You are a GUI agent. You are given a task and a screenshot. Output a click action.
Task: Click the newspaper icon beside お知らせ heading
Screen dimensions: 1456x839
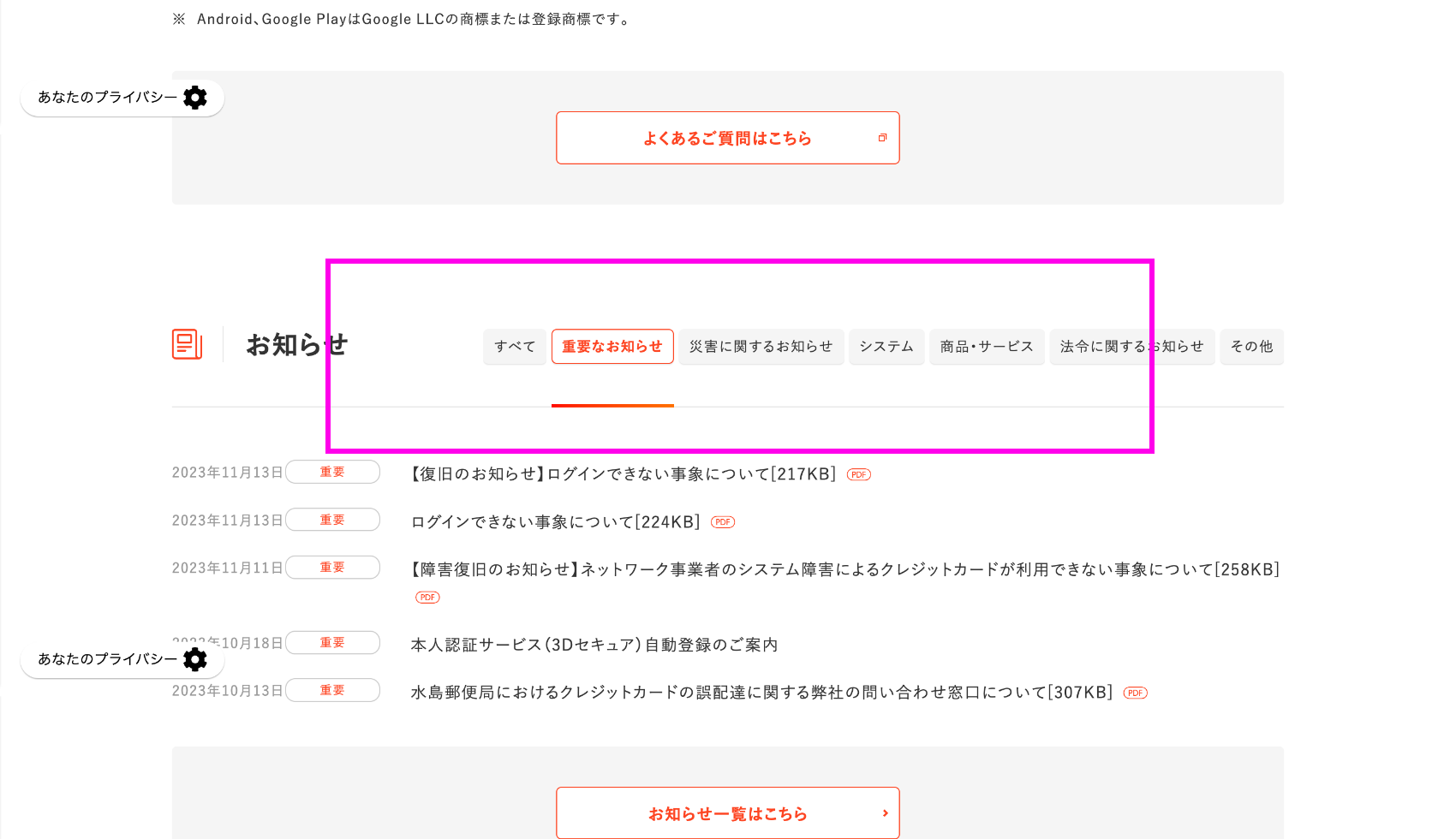pyautogui.click(x=187, y=344)
